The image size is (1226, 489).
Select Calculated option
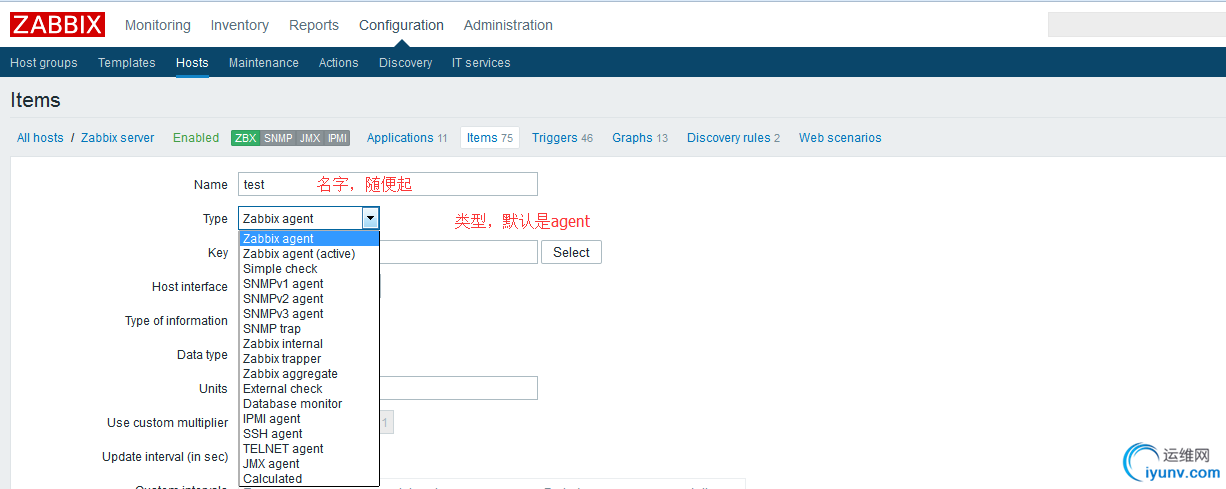[309, 479]
